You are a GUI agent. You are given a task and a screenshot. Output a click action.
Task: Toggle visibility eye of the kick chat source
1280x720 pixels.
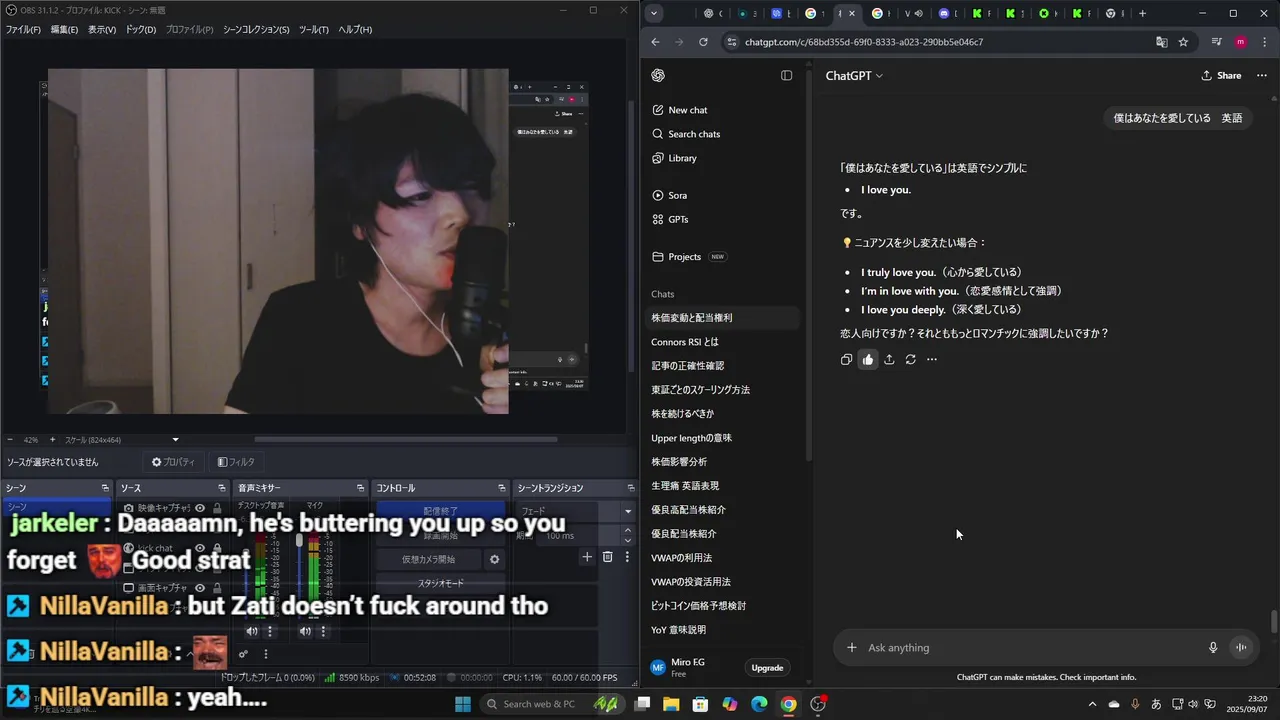[x=200, y=549]
